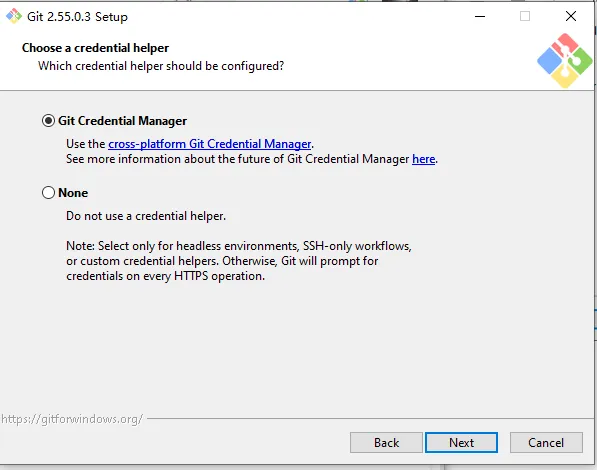
Task: Click the disabled maximize window icon
Action: (x=525, y=16)
